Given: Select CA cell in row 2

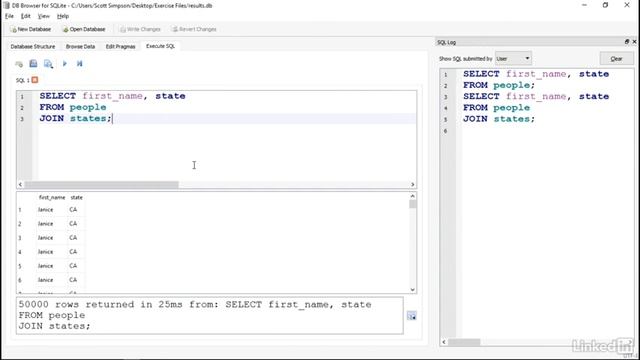Looking at the screenshot, I should click(76, 224).
